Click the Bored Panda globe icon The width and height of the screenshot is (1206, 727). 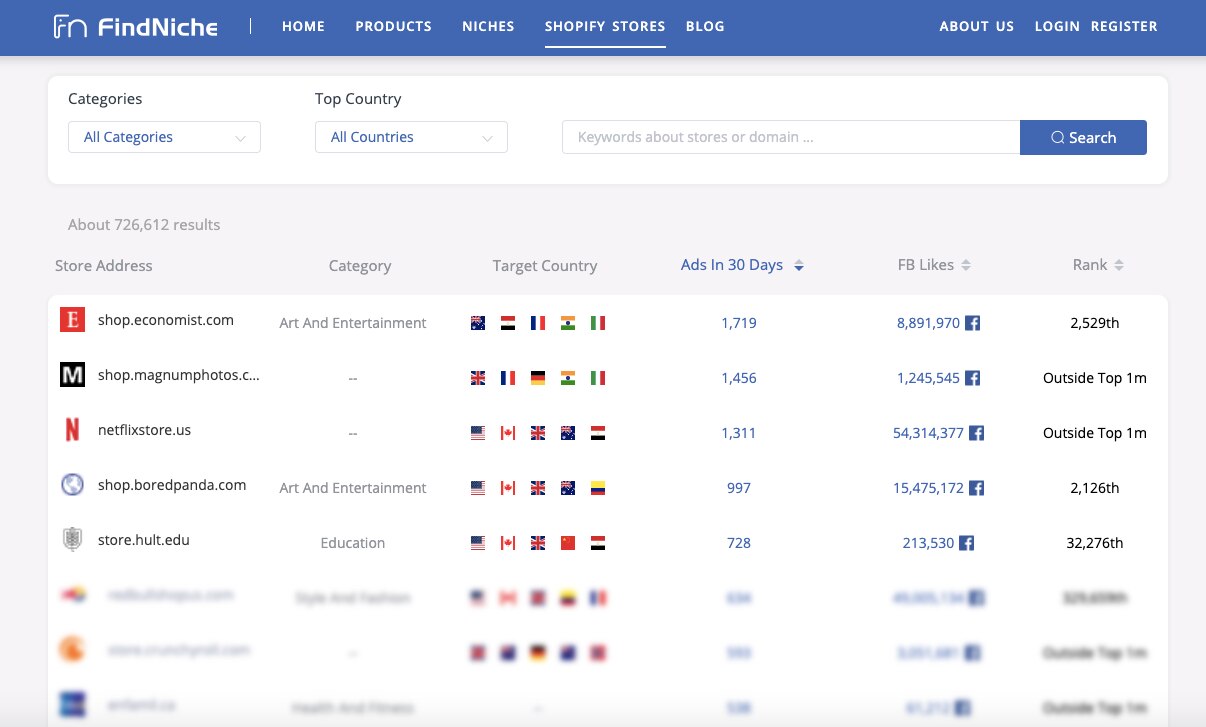(72, 485)
